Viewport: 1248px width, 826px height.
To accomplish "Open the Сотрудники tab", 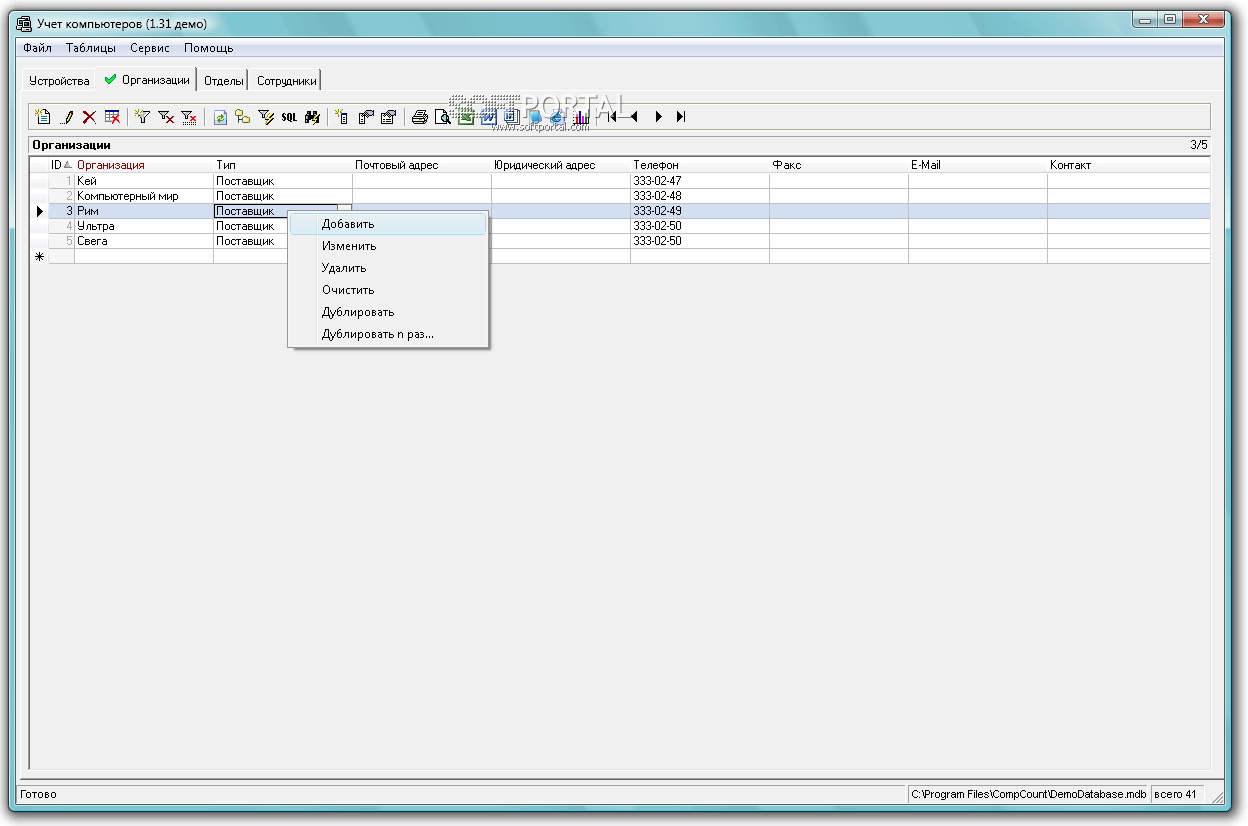I will (x=287, y=81).
